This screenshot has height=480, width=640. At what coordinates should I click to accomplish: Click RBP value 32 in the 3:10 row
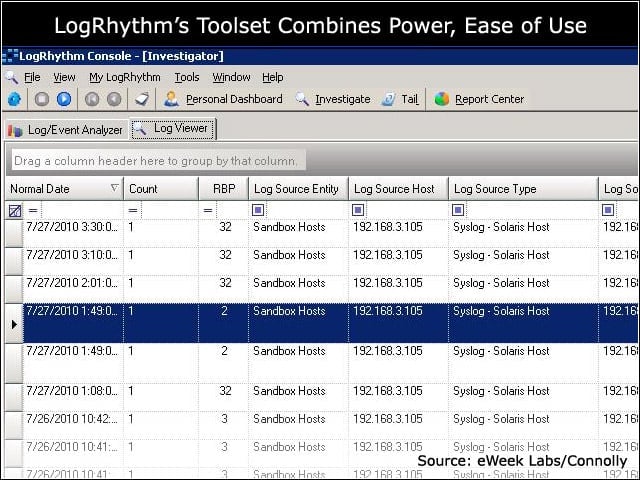pyautogui.click(x=225, y=255)
